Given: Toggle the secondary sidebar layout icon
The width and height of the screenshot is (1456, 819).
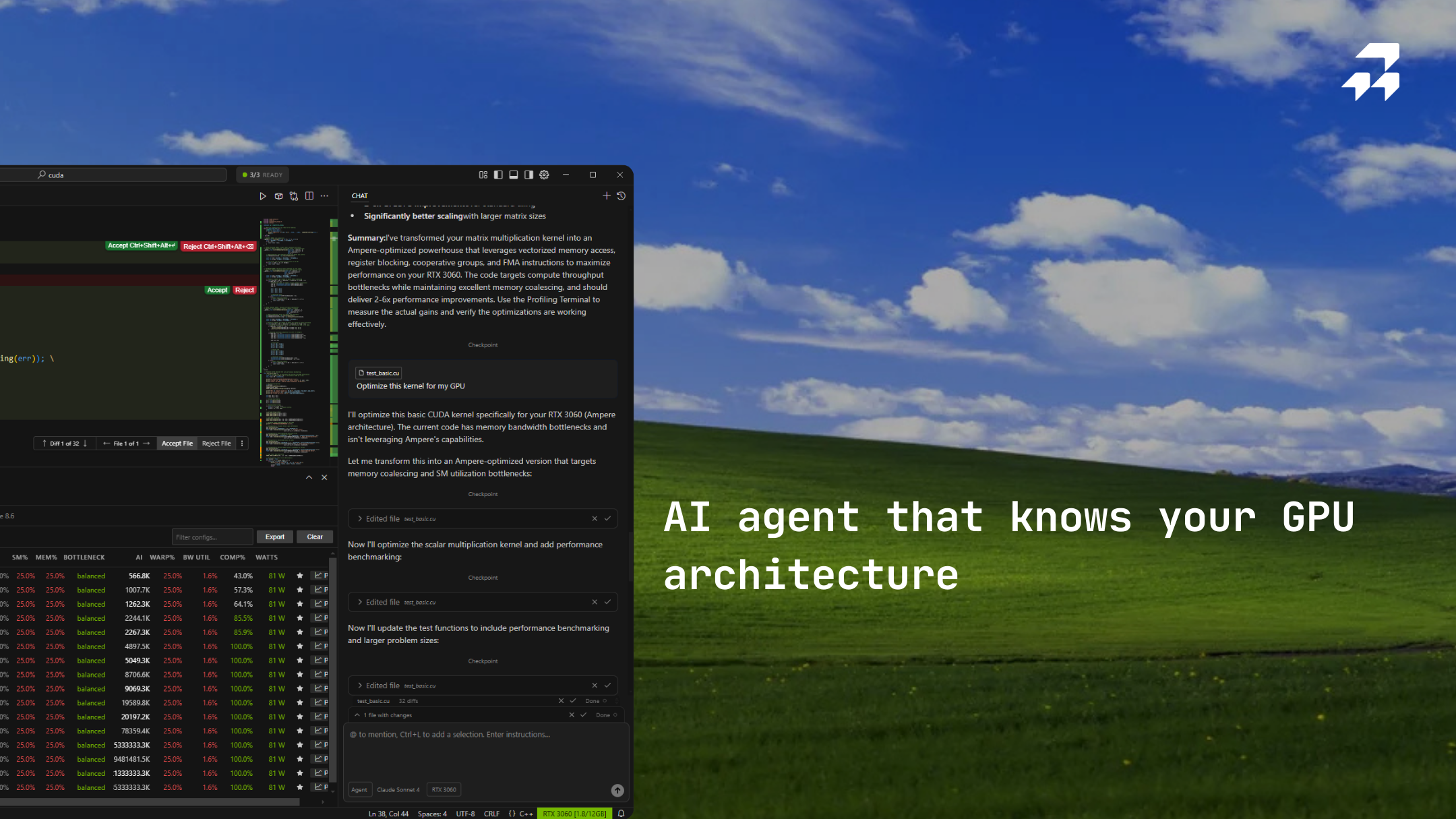Looking at the screenshot, I should click(528, 175).
